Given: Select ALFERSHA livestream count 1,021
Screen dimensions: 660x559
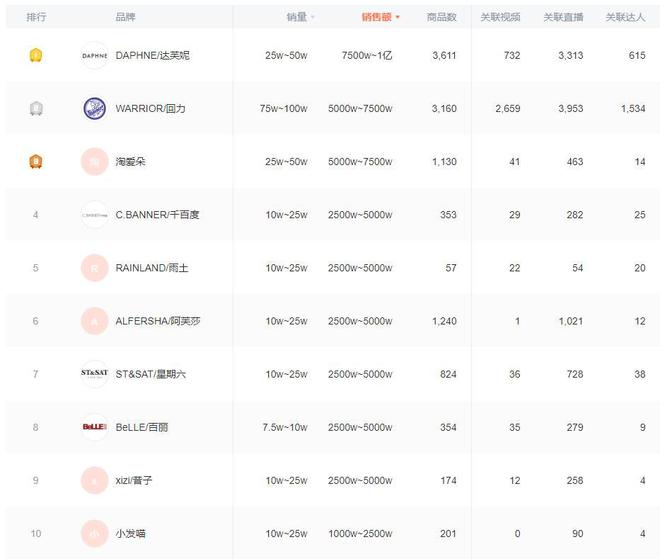Looking at the screenshot, I should [x=571, y=321].
